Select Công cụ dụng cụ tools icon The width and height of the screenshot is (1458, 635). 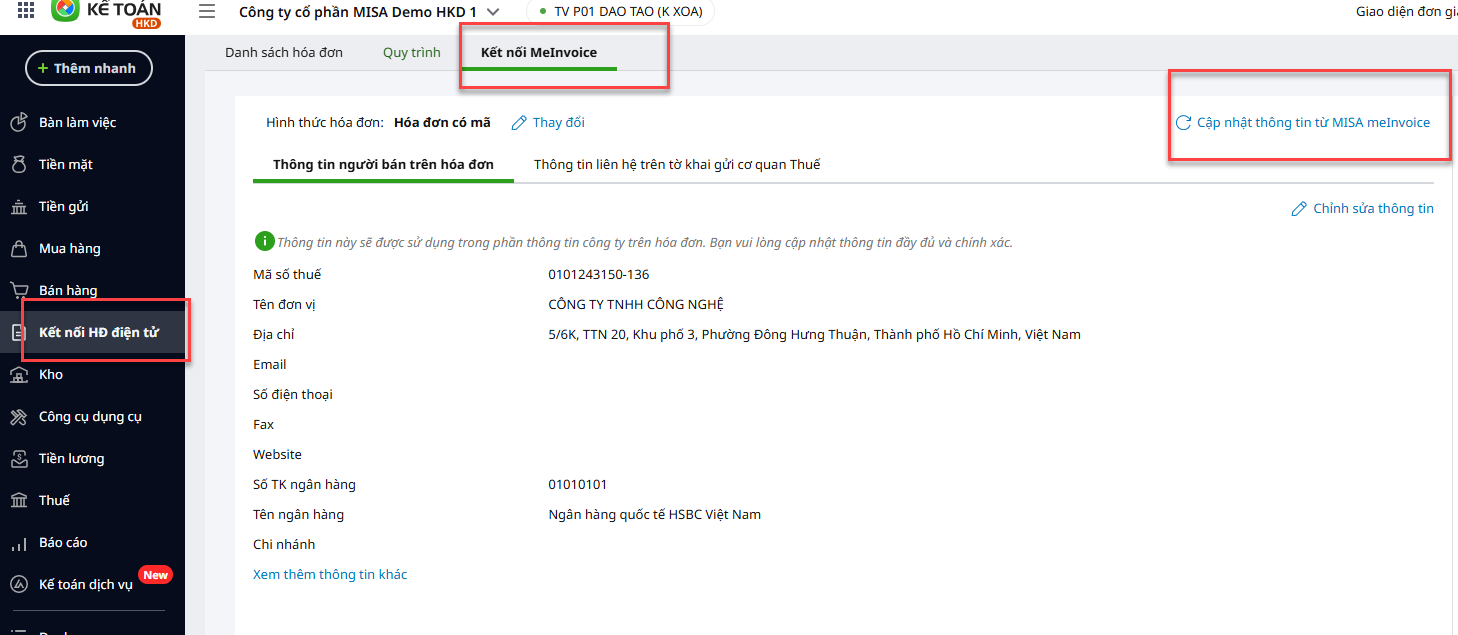pyautogui.click(x=18, y=416)
